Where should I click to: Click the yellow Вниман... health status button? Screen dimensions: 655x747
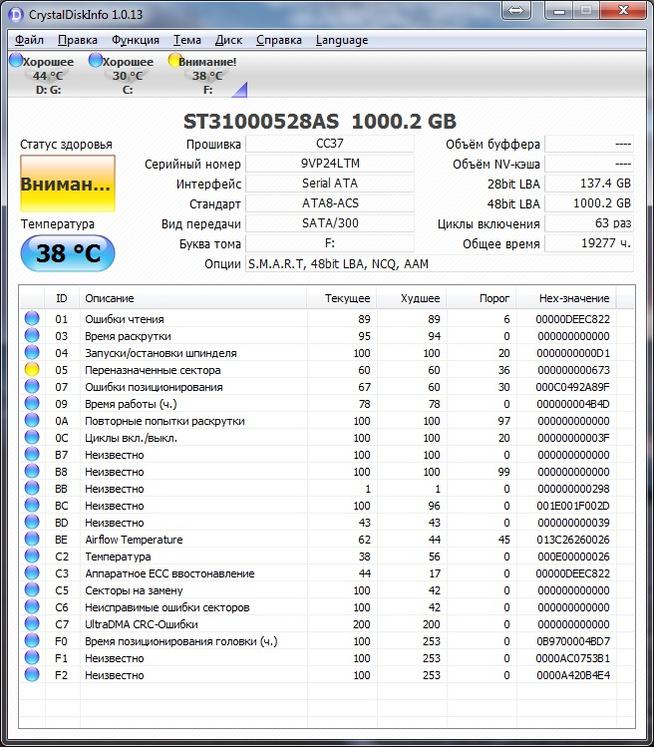pyautogui.click(x=67, y=183)
